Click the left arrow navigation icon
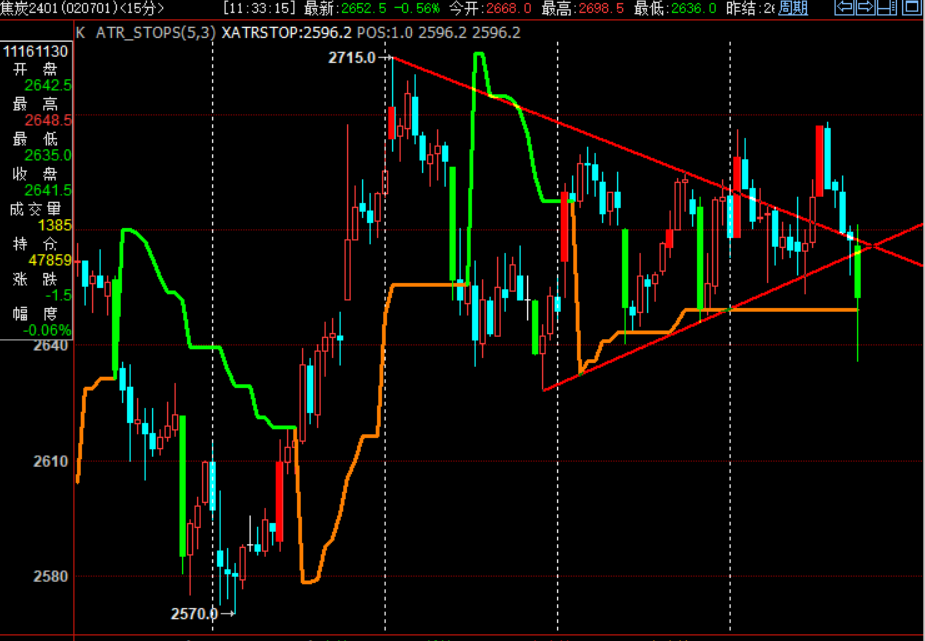925x641 pixels. pos(845,8)
